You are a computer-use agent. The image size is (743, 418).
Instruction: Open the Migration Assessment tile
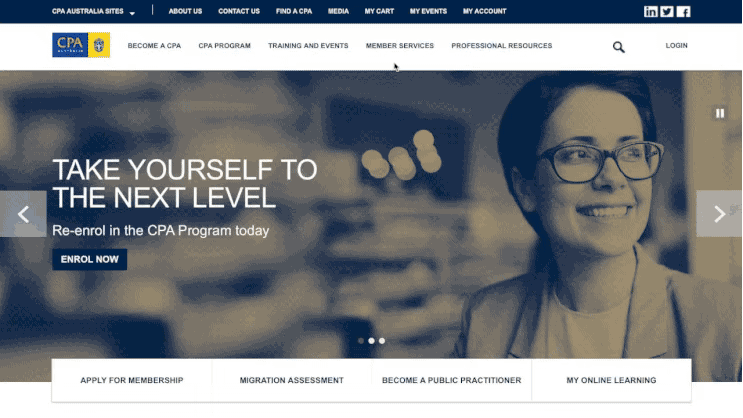pos(291,380)
